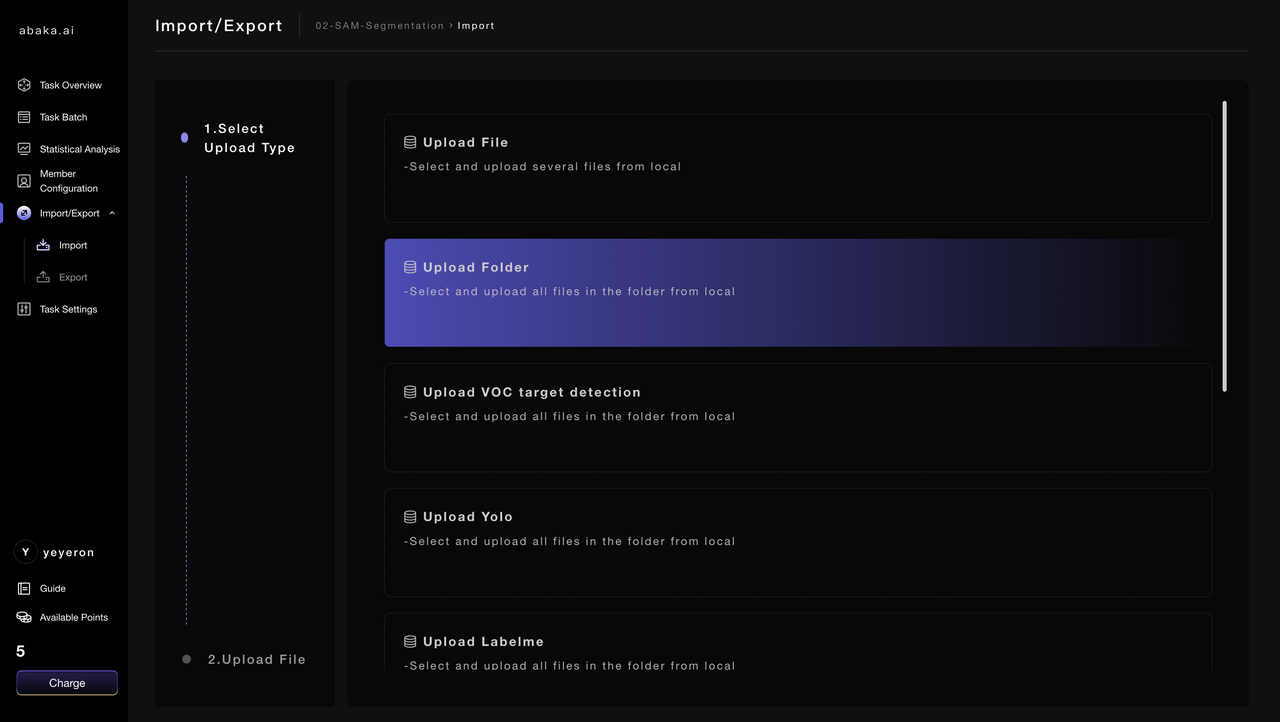Open the yeyeron user profile avatar
Screen dimensions: 1280x722
click(x=25, y=552)
